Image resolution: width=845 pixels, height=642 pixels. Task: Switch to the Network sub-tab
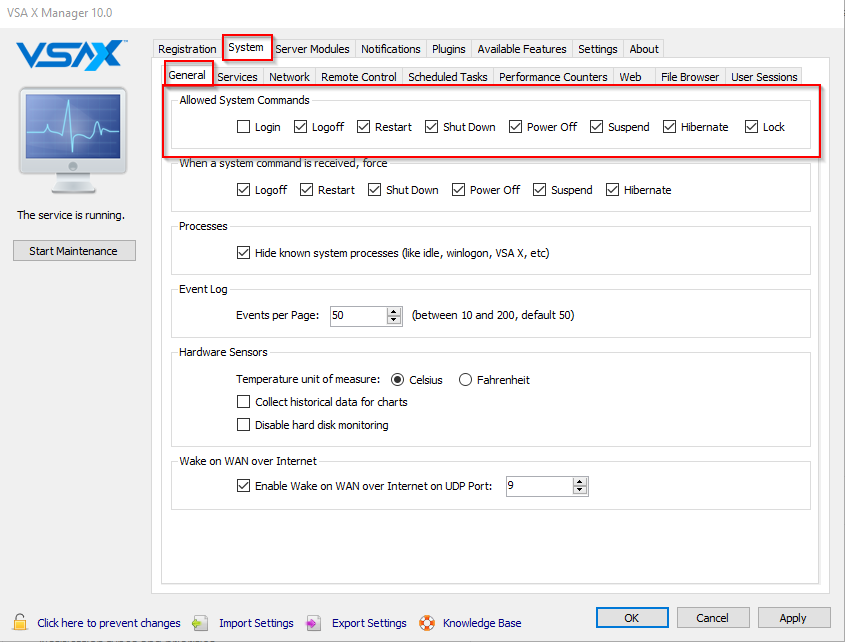click(x=289, y=77)
